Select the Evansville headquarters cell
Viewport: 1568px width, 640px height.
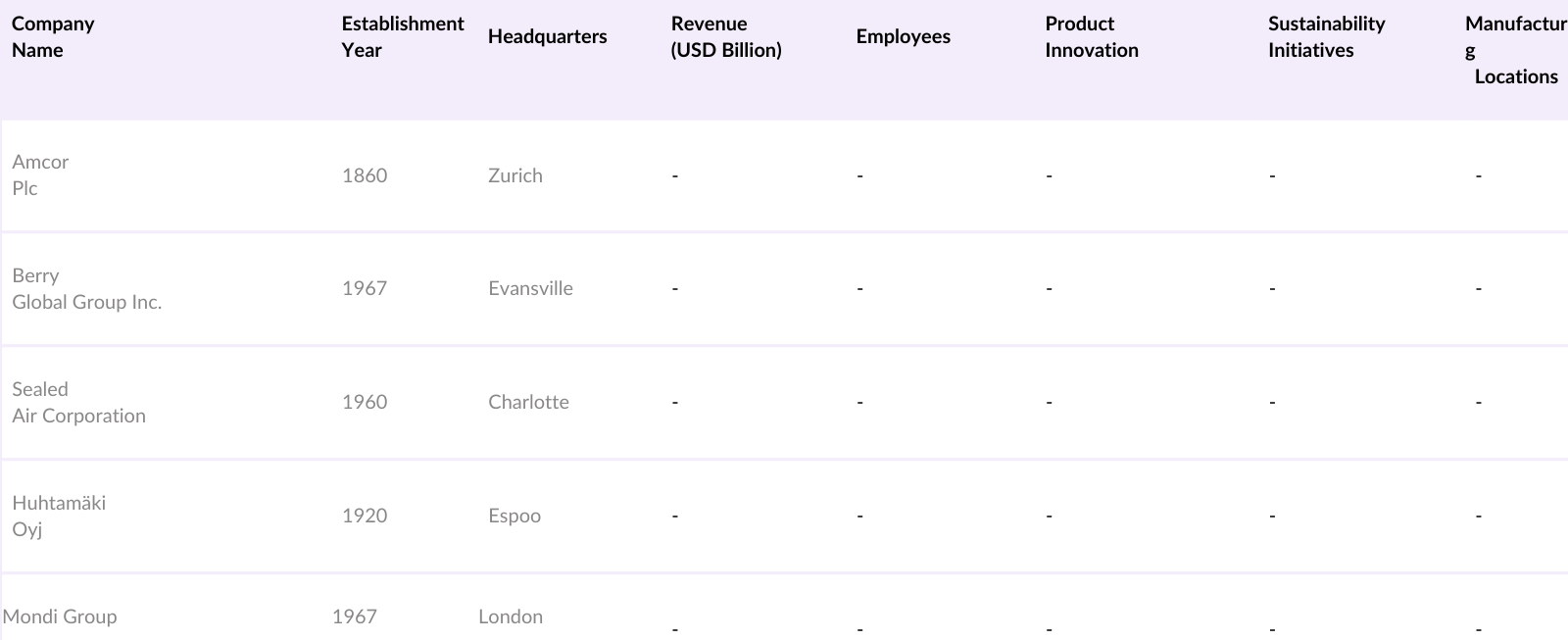point(530,289)
